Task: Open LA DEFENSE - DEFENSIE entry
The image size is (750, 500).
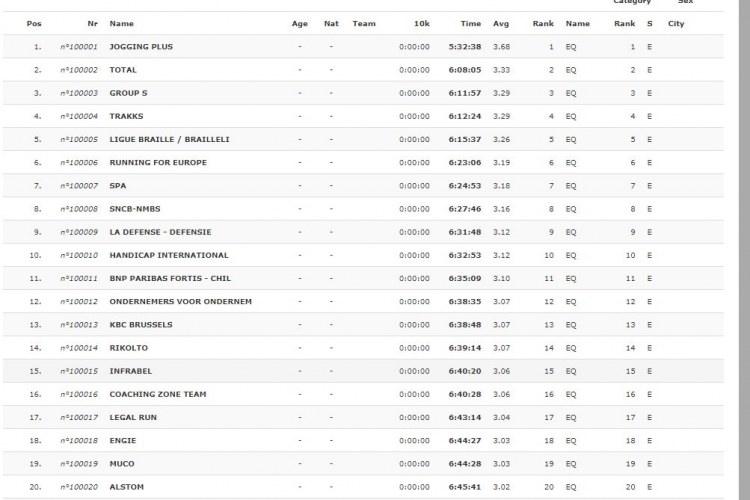Action: point(160,232)
